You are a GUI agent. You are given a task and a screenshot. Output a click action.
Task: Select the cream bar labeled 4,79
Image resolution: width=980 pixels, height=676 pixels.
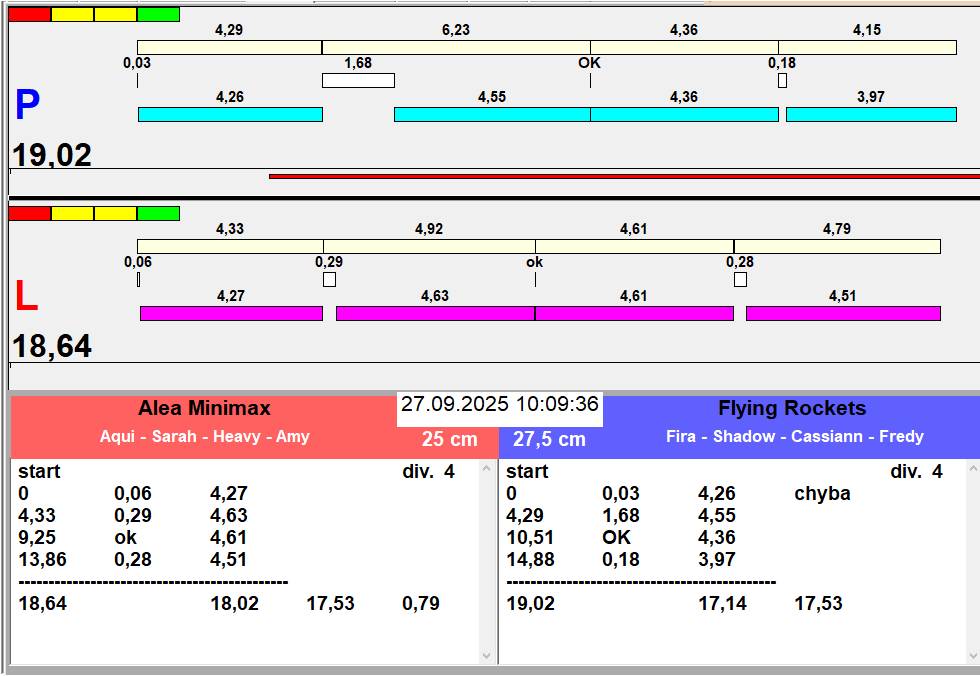(x=838, y=246)
